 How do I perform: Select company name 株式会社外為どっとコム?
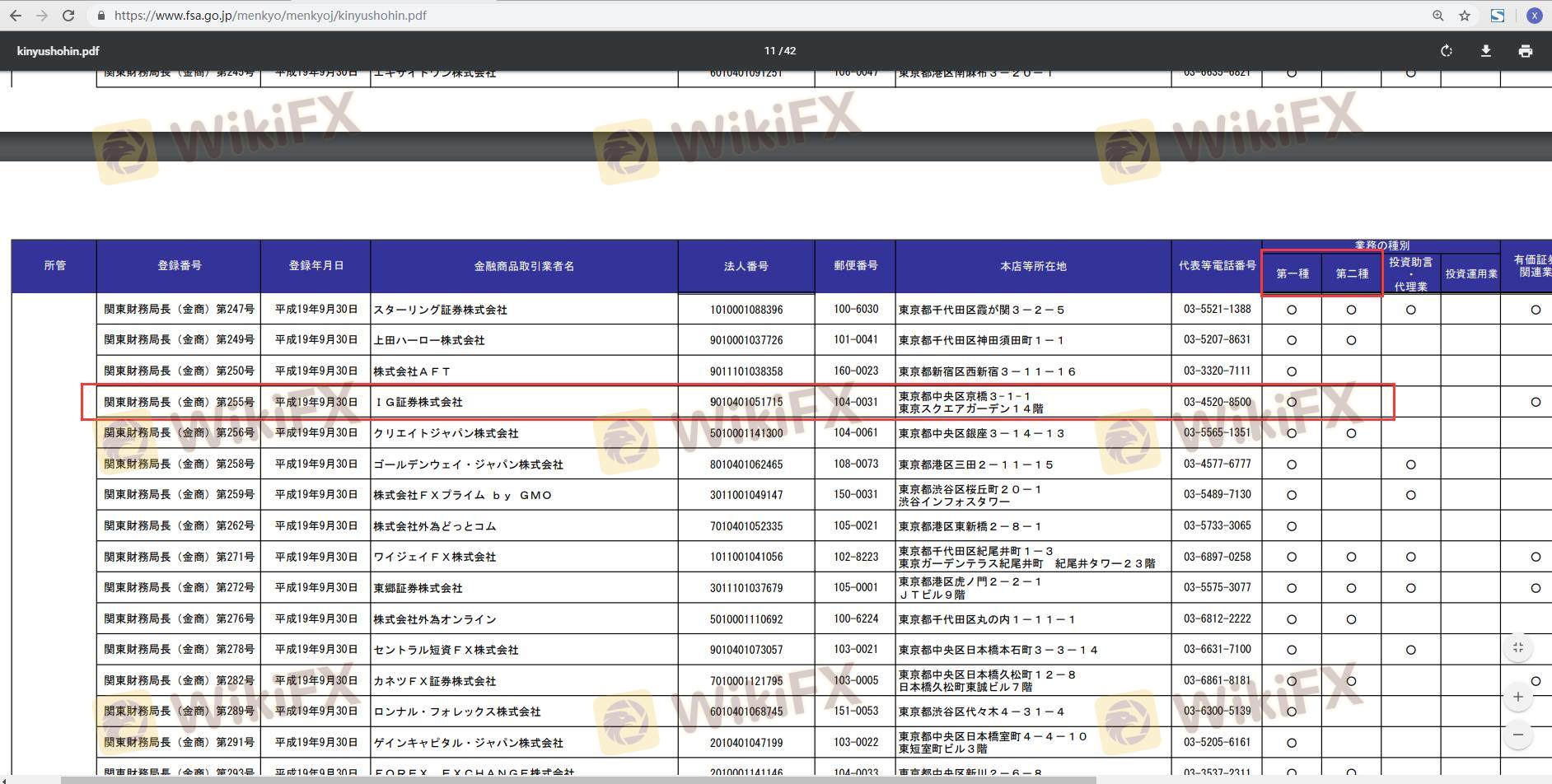coord(434,526)
